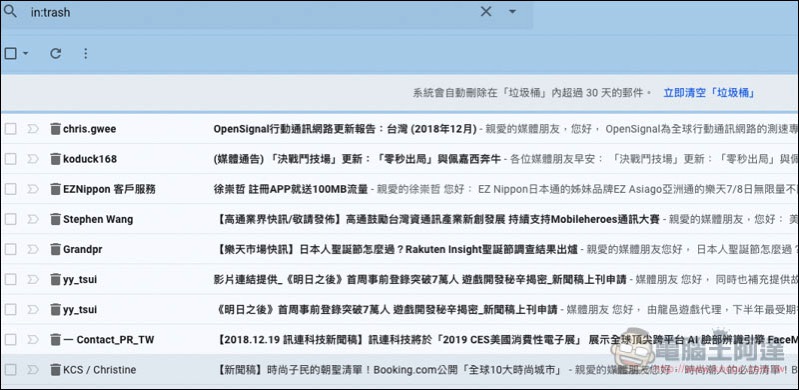Click the search magnifier icon
This screenshot has height=390, width=799.
point(10,11)
